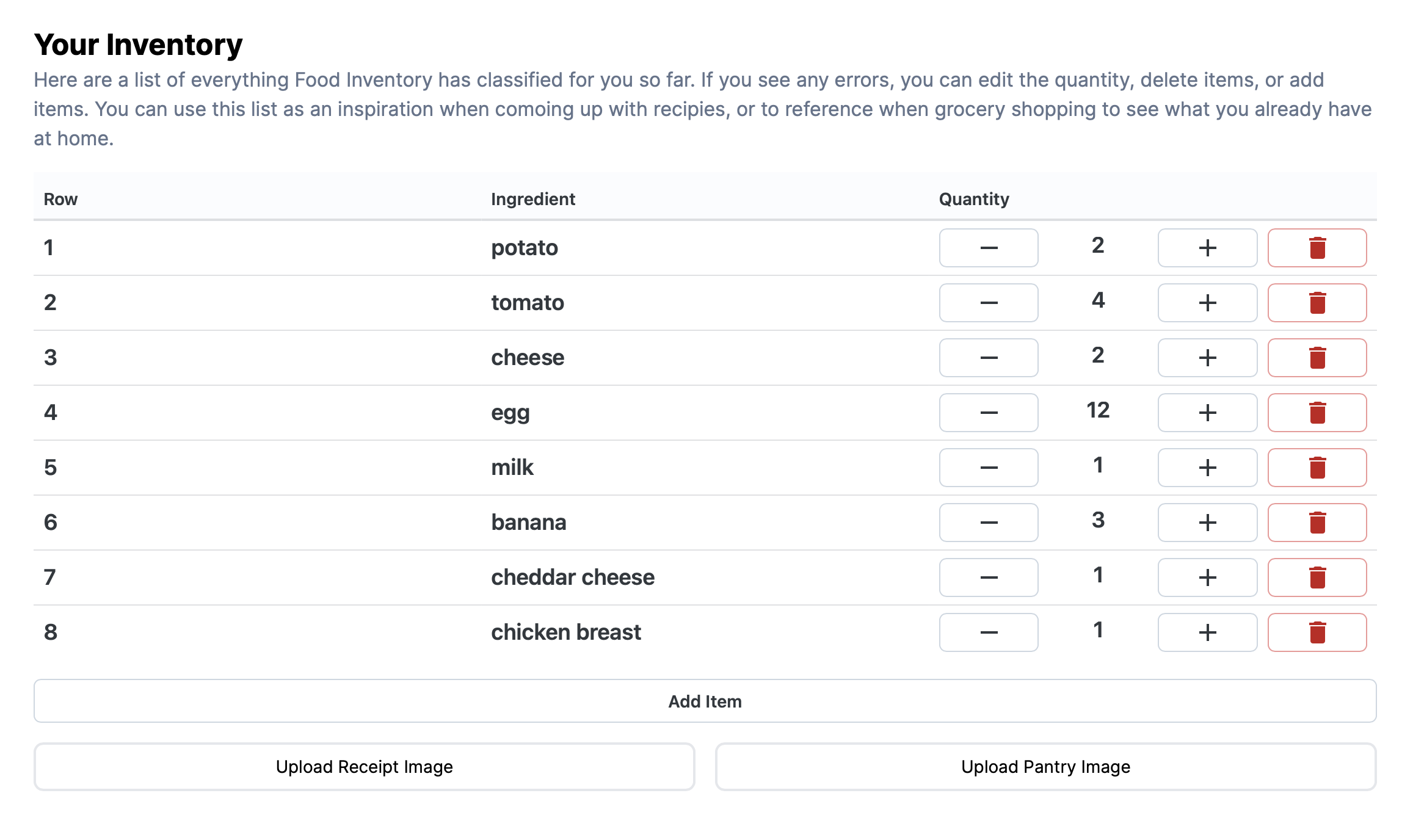Delete cheddar cheese row

[x=1317, y=577]
